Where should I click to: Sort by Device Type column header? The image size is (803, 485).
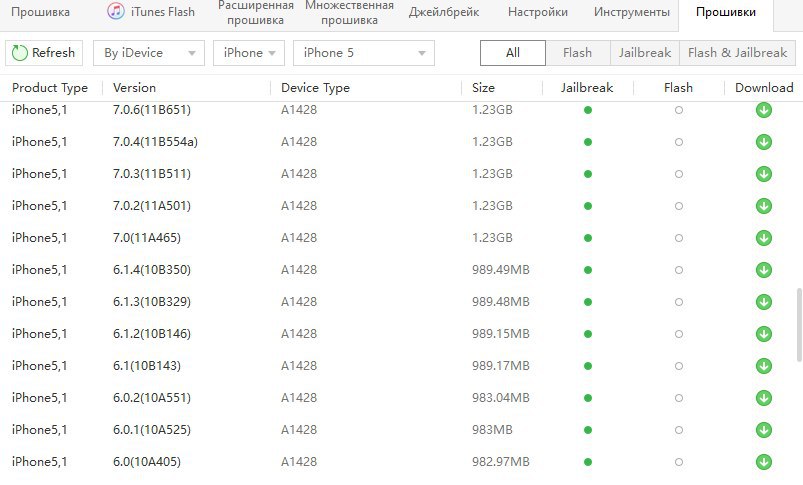click(x=315, y=88)
